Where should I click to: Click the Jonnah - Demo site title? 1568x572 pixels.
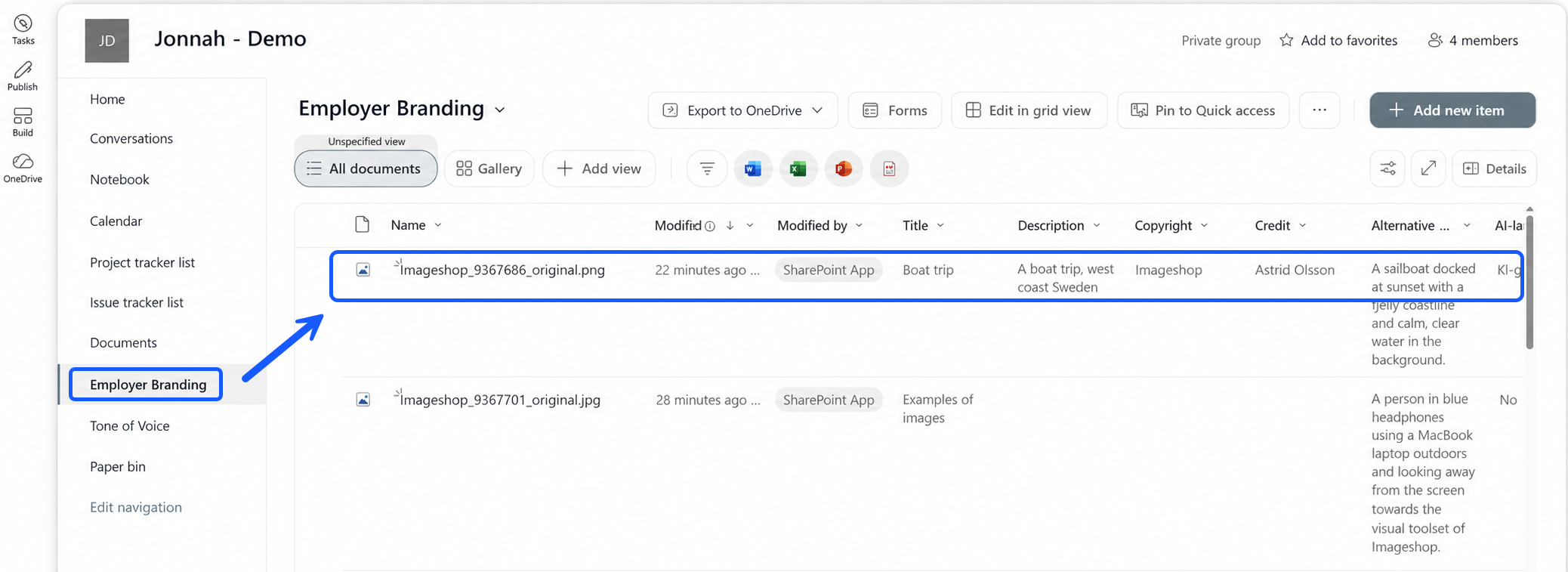pyautogui.click(x=230, y=39)
